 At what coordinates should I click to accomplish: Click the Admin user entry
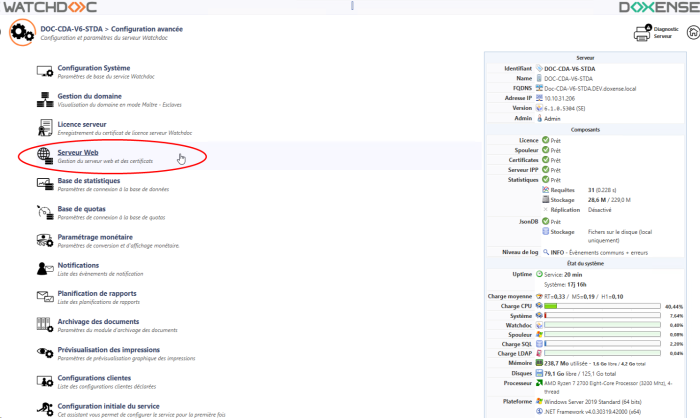(552, 118)
